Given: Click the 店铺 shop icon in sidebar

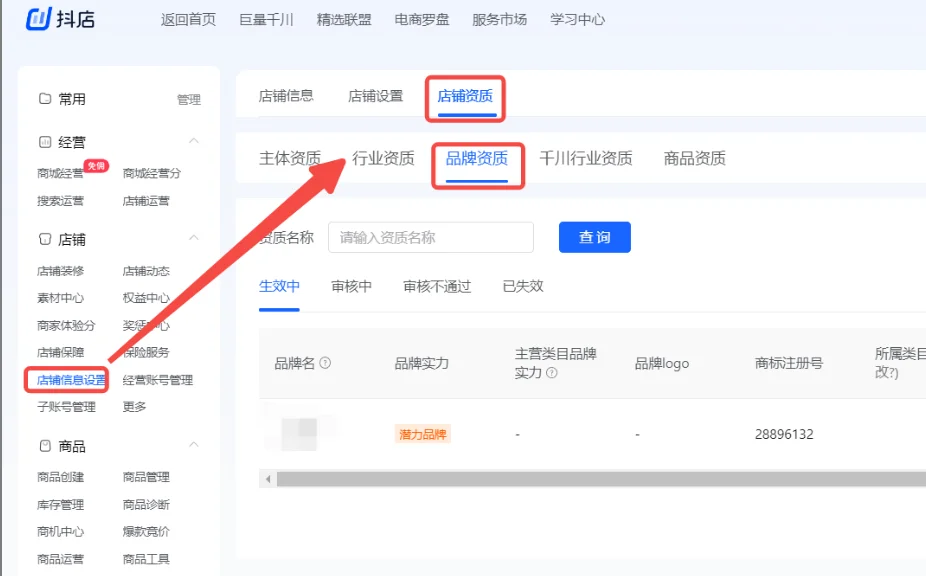Looking at the screenshot, I should coord(45,240).
